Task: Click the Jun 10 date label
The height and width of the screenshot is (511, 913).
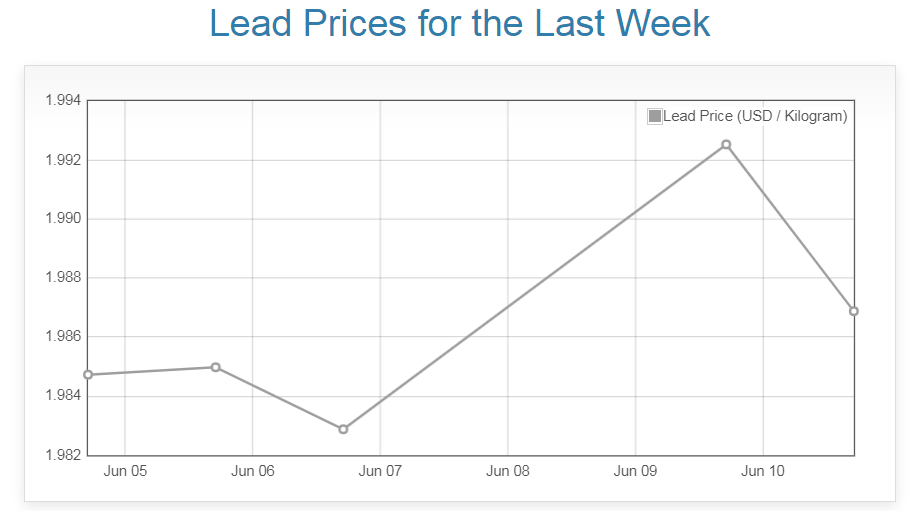Action: tap(763, 471)
